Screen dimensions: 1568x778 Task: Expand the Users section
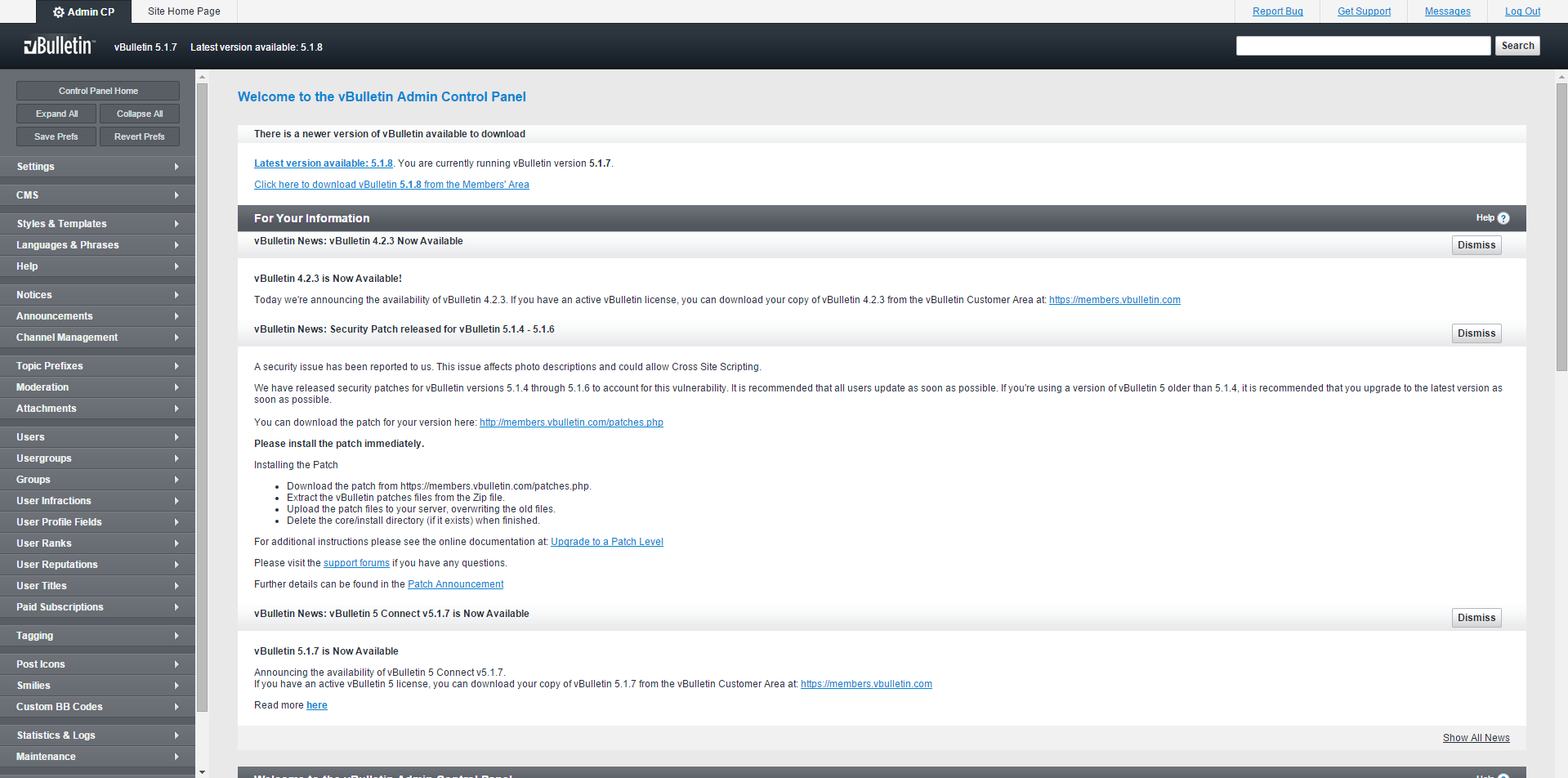click(97, 437)
